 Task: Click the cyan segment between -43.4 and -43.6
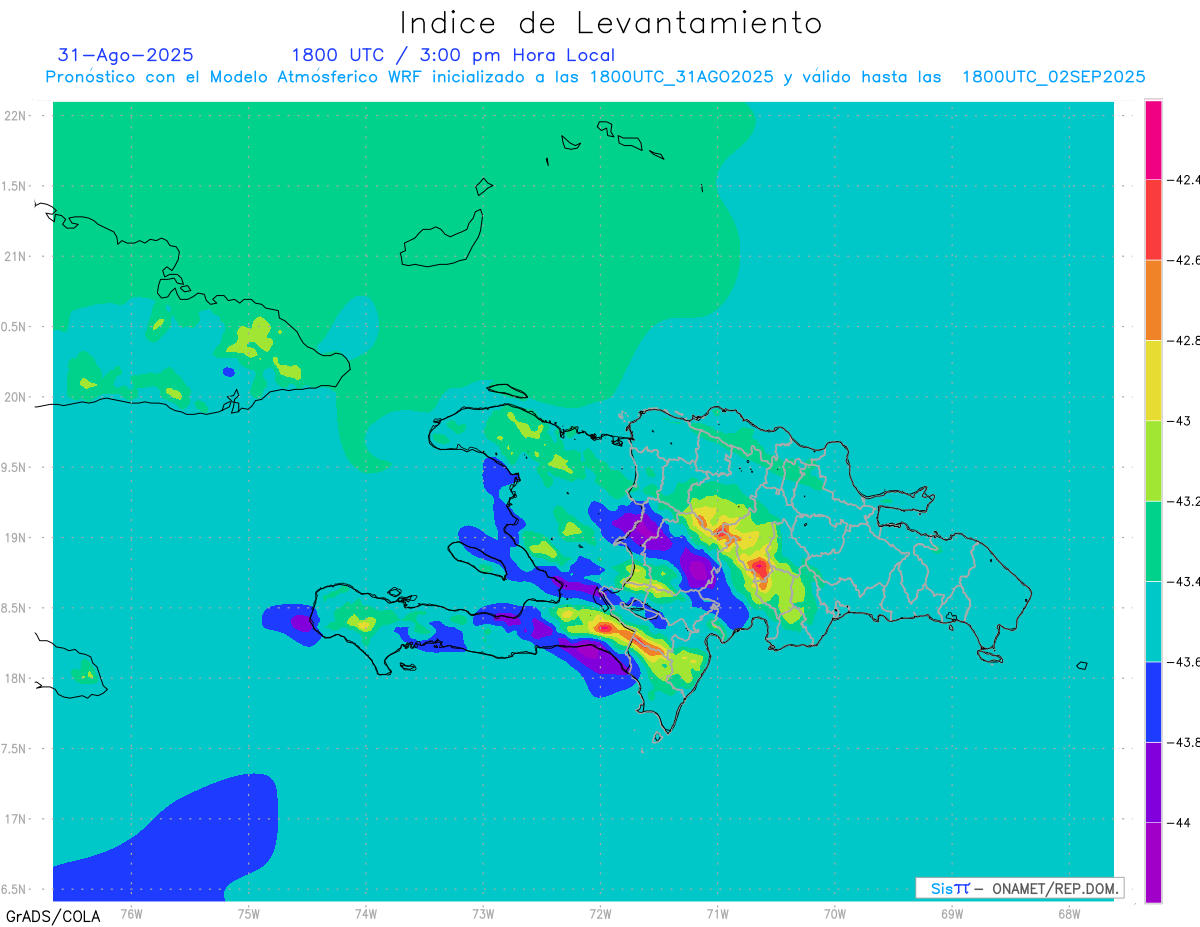click(x=1153, y=621)
